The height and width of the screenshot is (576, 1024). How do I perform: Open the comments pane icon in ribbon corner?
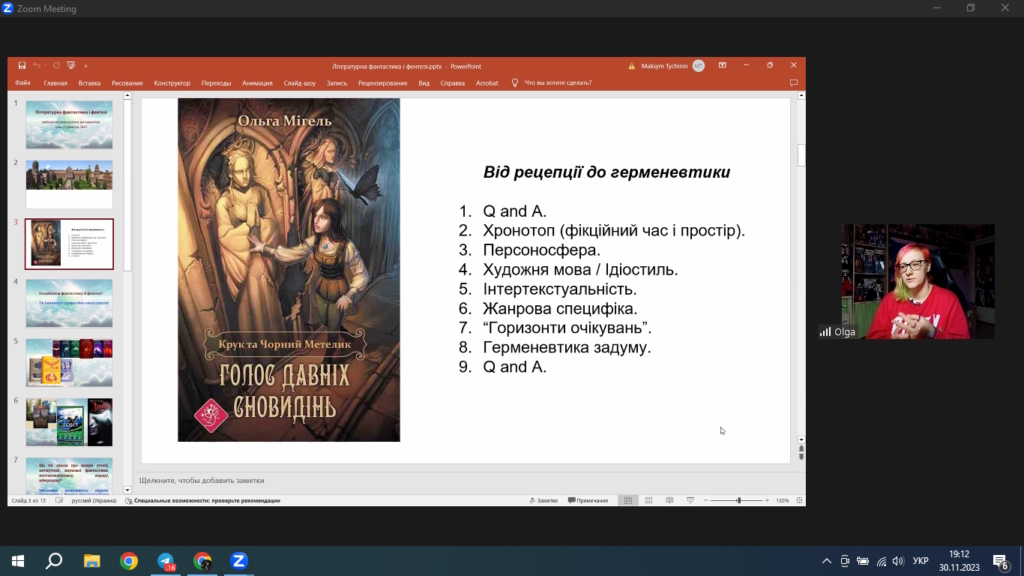(x=793, y=83)
